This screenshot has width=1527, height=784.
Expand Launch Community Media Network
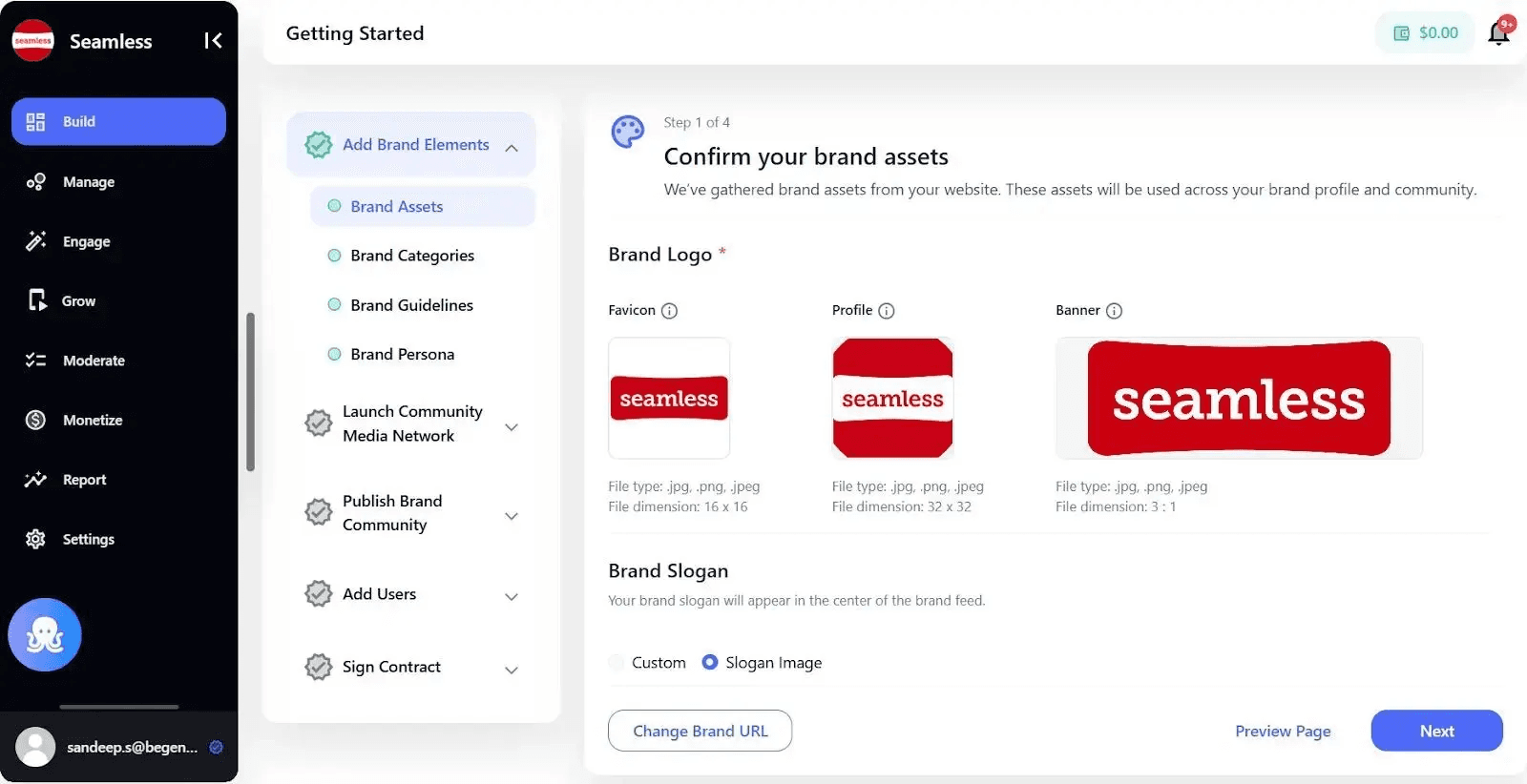click(512, 426)
